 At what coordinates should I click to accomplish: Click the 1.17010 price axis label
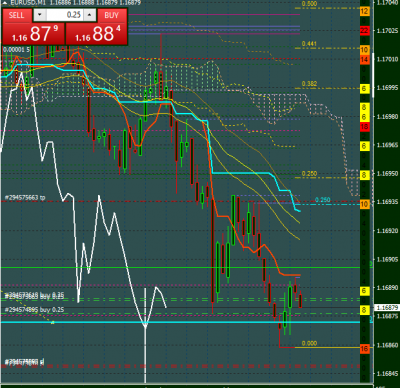click(387, 59)
